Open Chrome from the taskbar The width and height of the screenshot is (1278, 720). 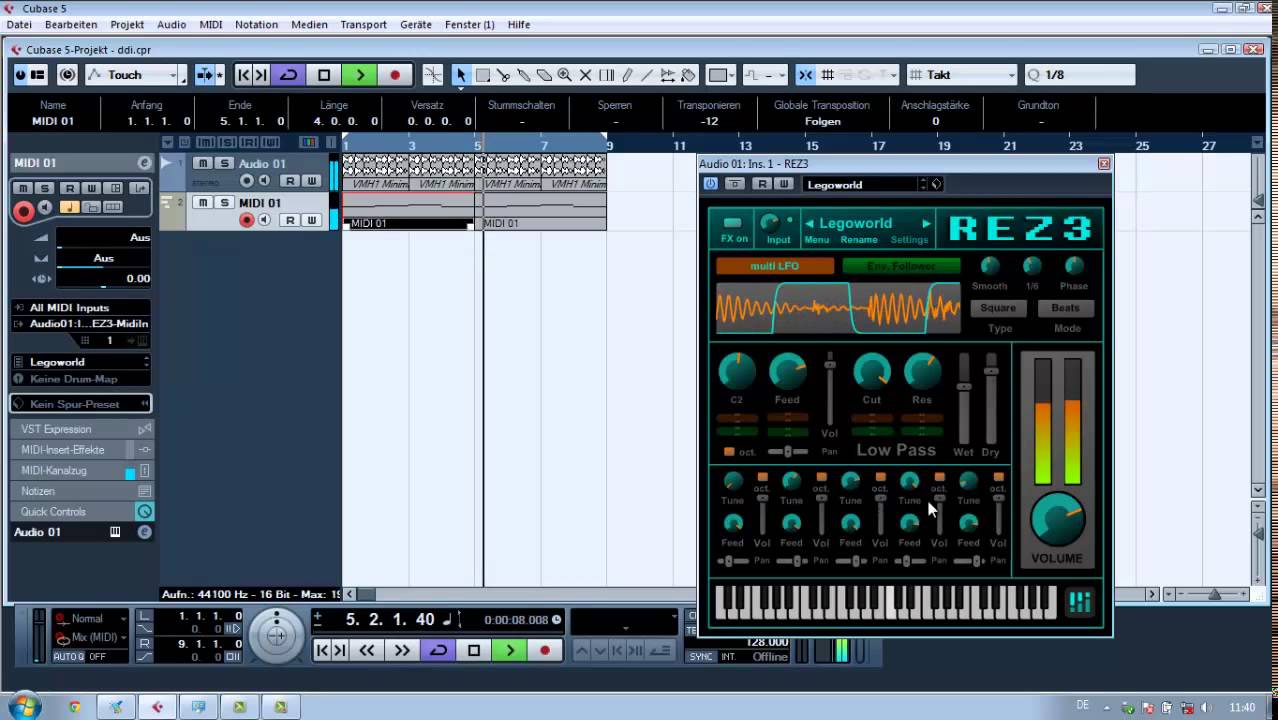tap(75, 707)
